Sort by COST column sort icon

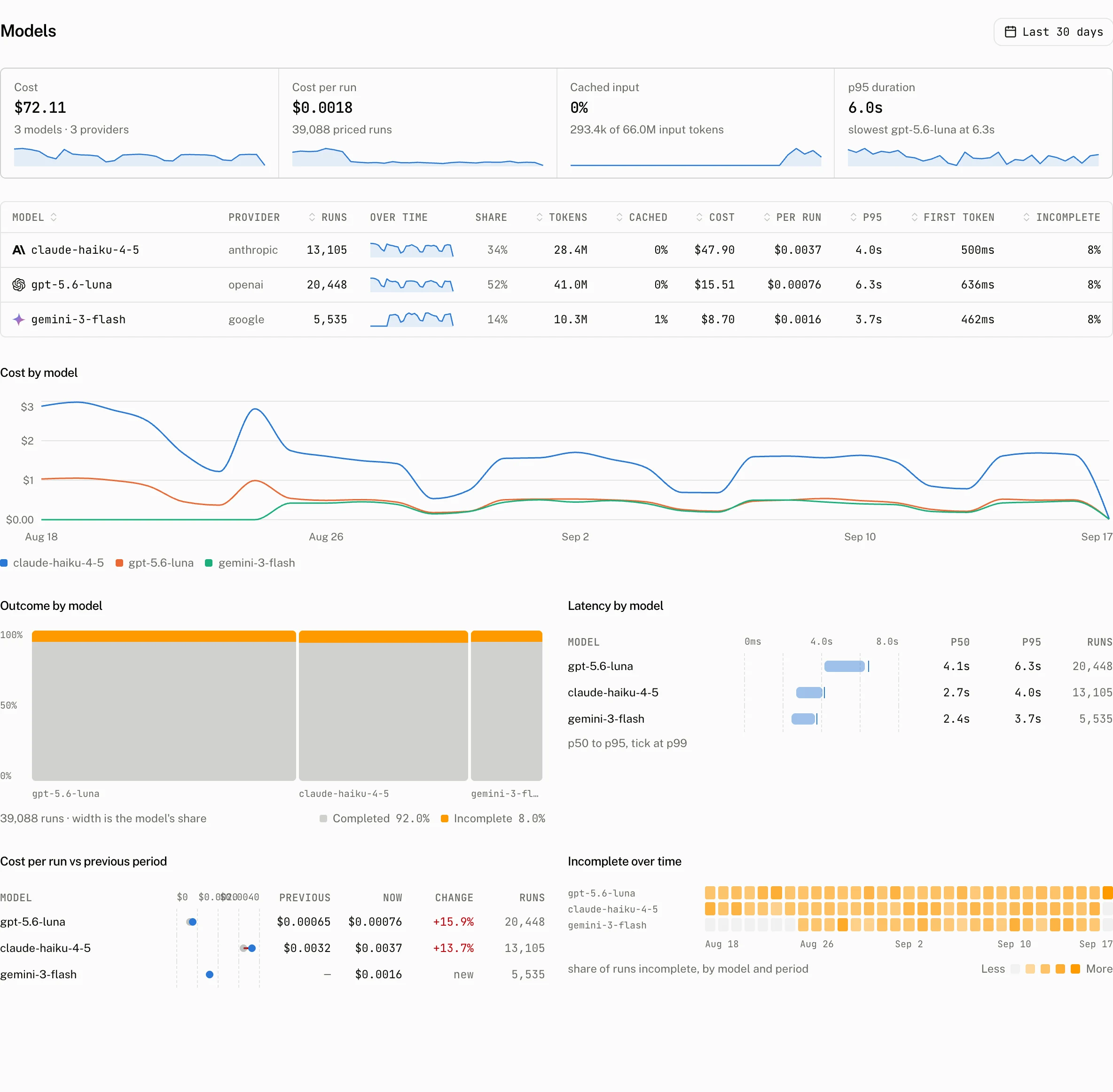pos(699,218)
